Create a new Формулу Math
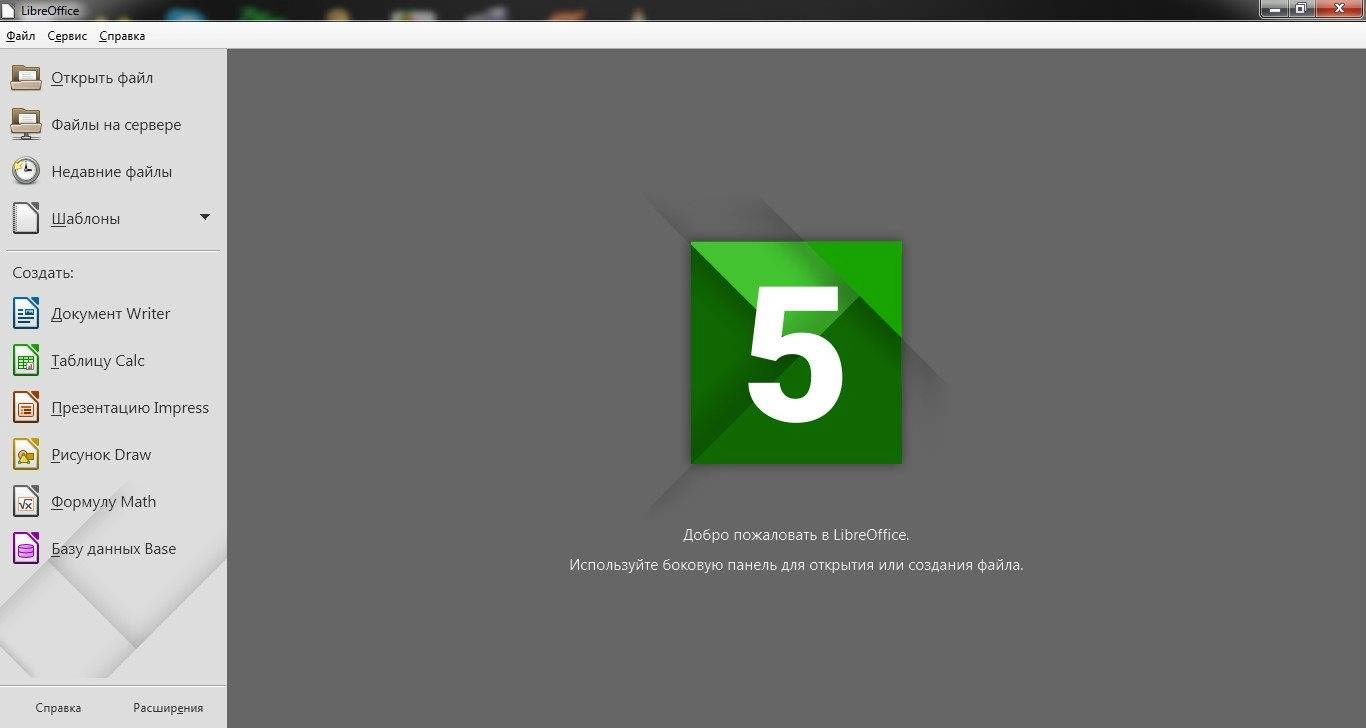The width and height of the screenshot is (1366, 728). (104, 502)
